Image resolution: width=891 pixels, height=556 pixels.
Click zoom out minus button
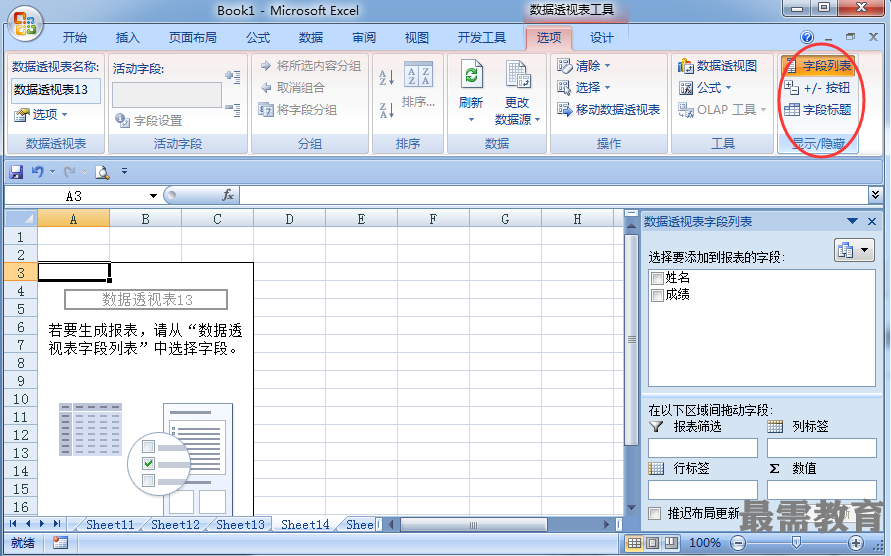[x=738, y=543]
